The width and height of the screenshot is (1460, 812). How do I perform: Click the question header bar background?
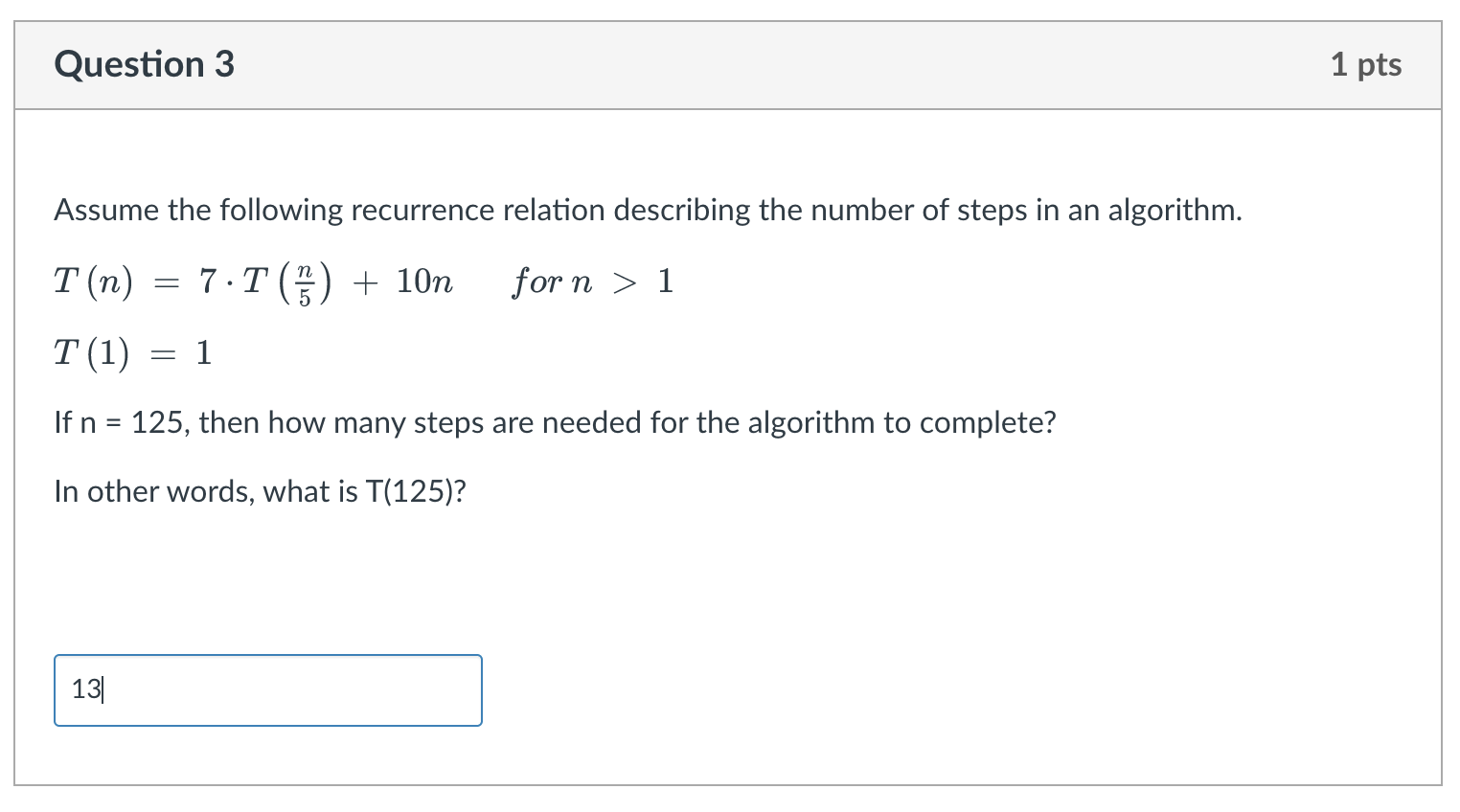click(x=766, y=64)
